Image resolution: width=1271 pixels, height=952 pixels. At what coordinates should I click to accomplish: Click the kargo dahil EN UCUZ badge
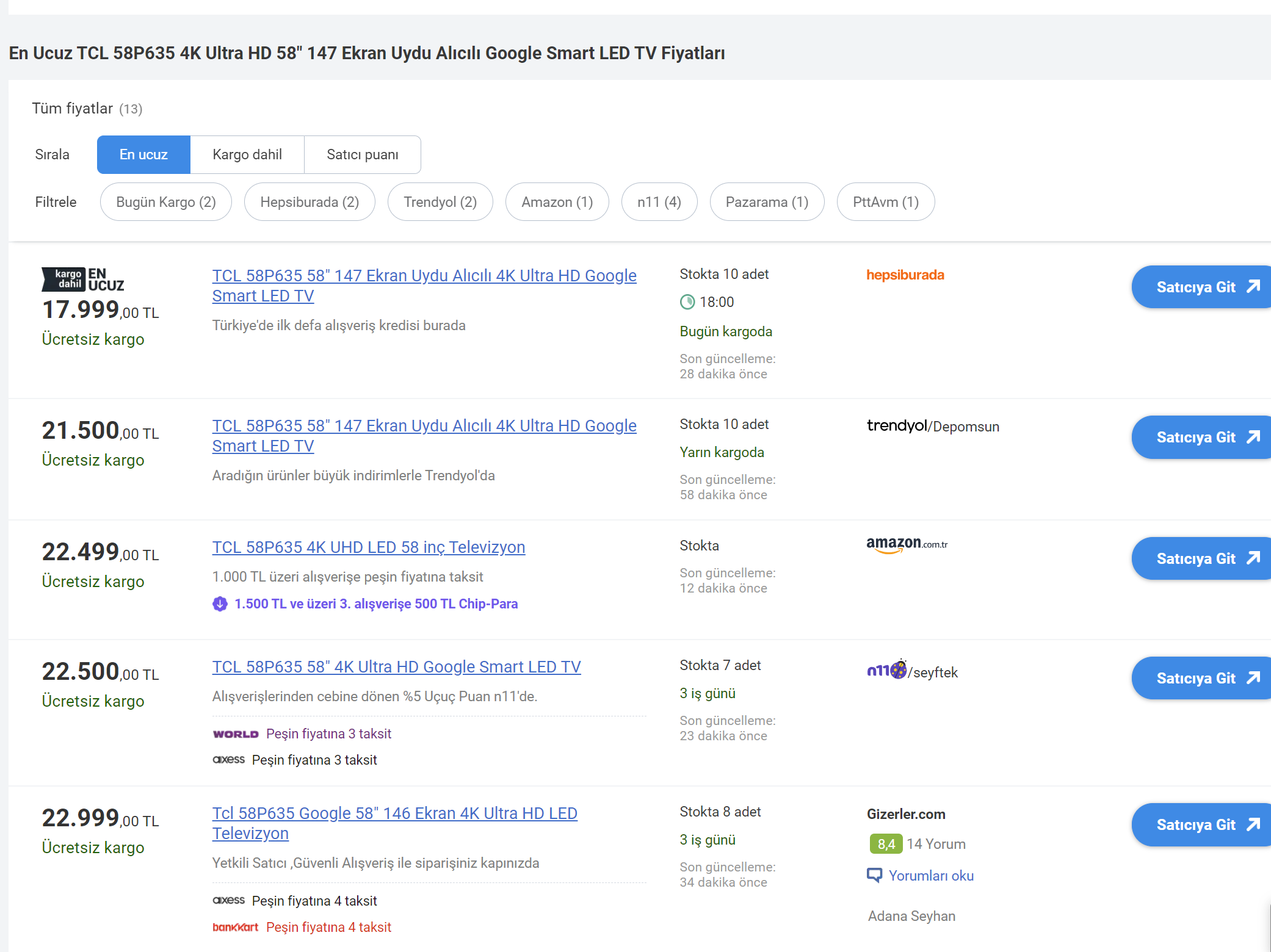click(83, 279)
